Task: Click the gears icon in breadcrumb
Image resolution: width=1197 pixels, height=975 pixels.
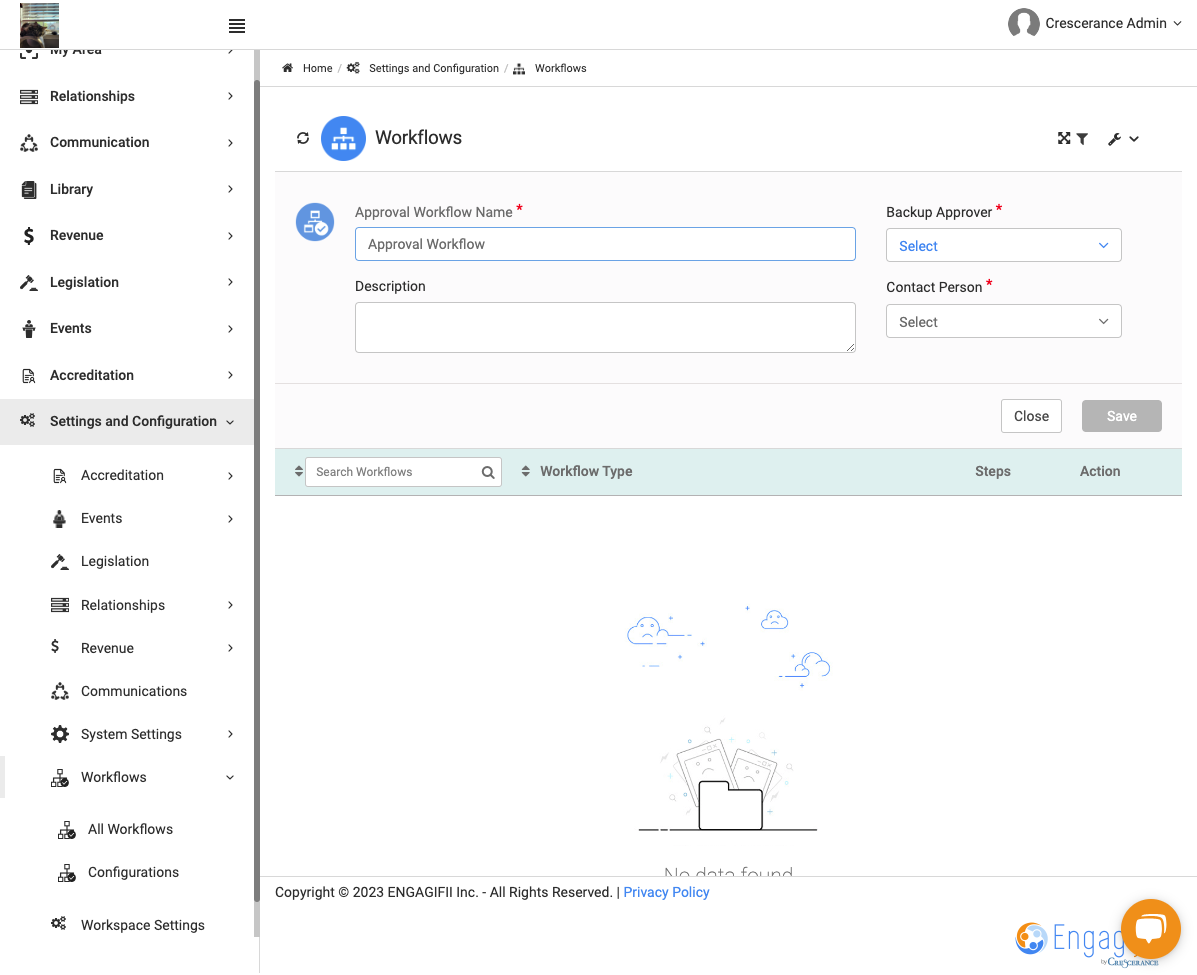Action: click(353, 68)
